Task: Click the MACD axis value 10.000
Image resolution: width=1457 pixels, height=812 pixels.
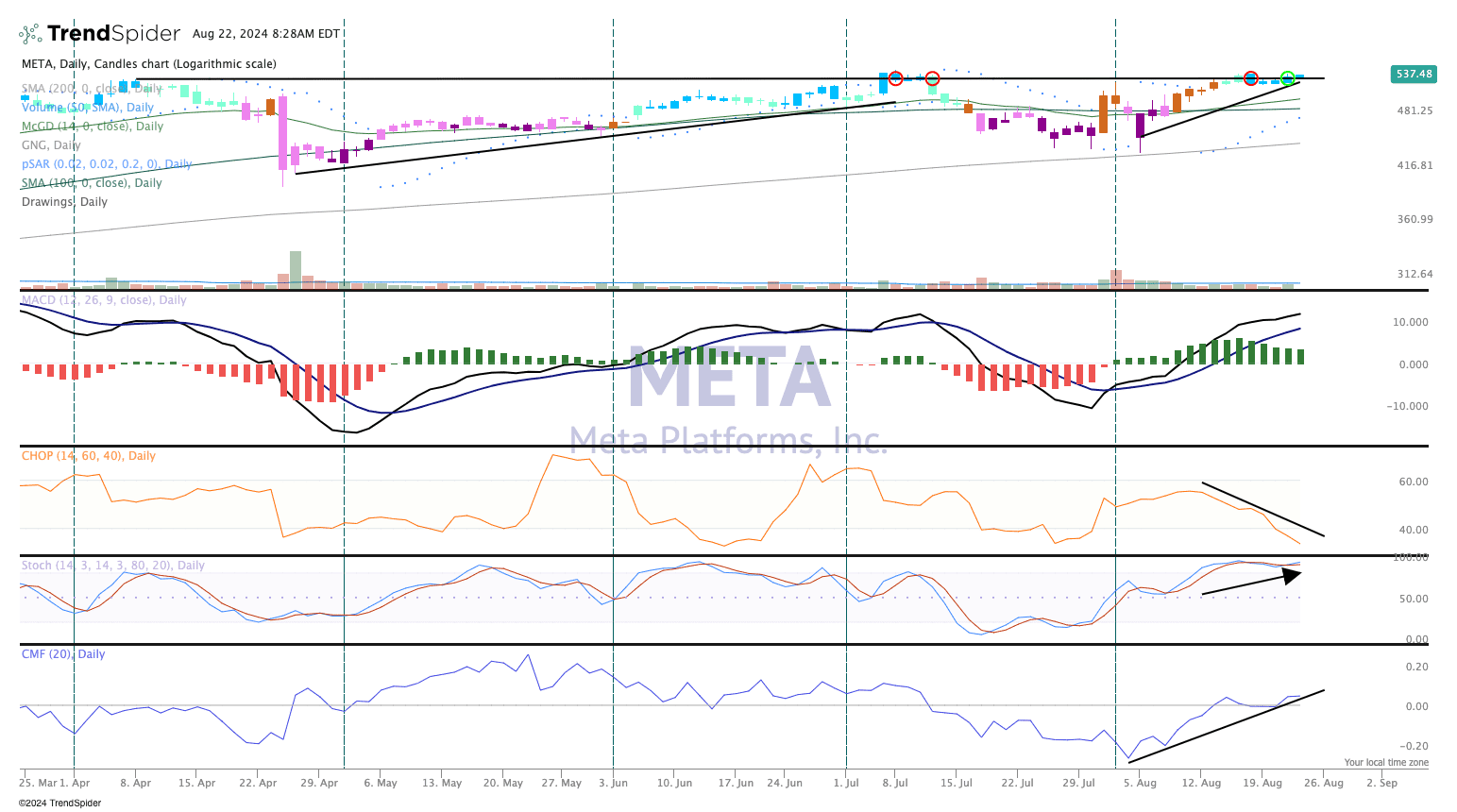Action: [x=1411, y=322]
